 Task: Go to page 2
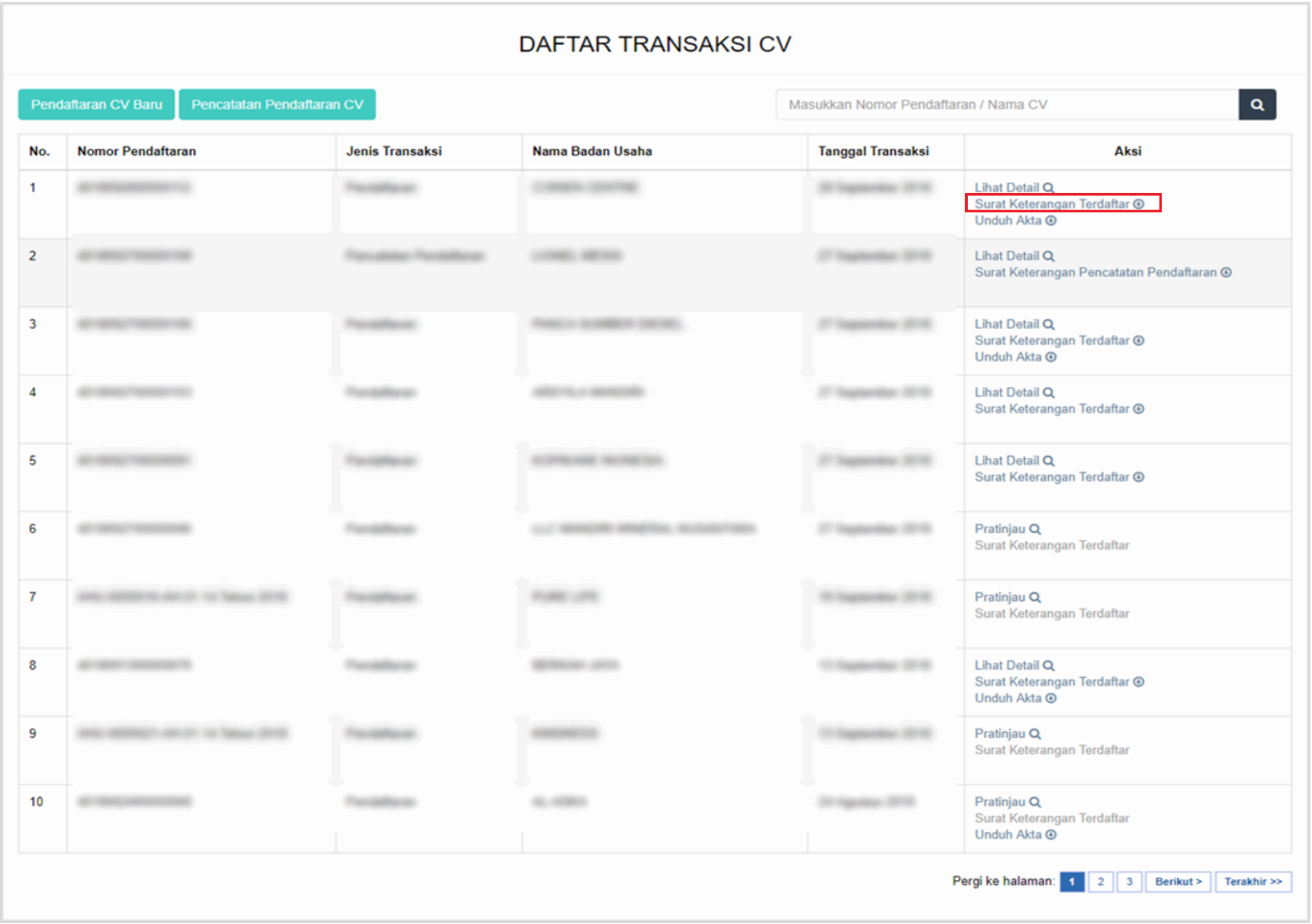(1100, 881)
